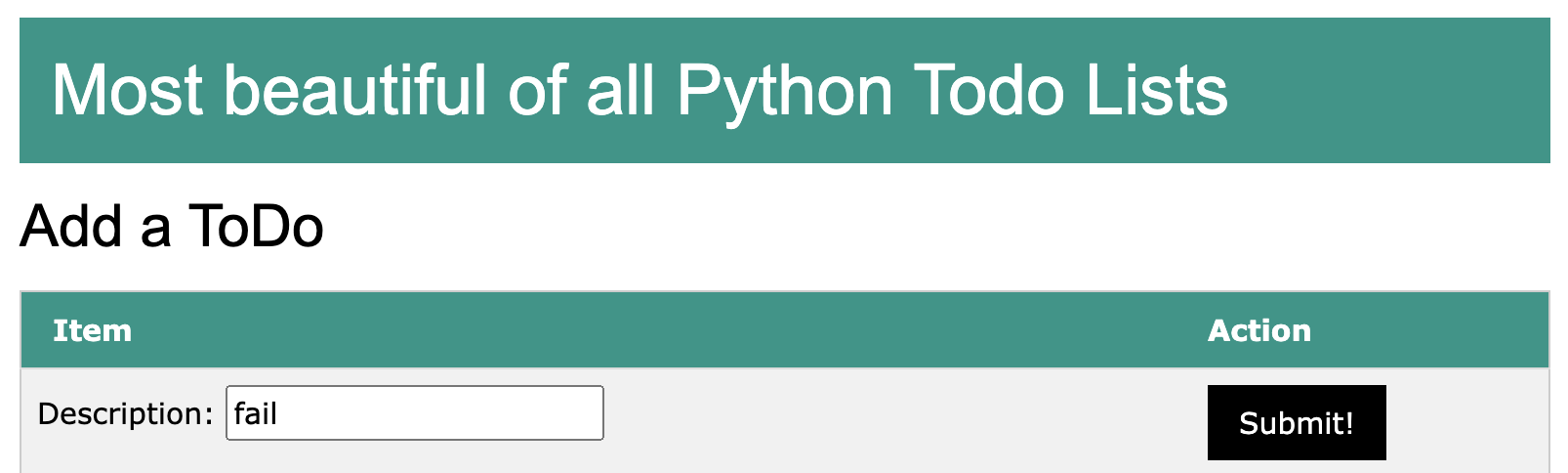This screenshot has height=473, width=1568.
Task: Click the 'Add a ToDo' heading
Action: click(x=172, y=226)
